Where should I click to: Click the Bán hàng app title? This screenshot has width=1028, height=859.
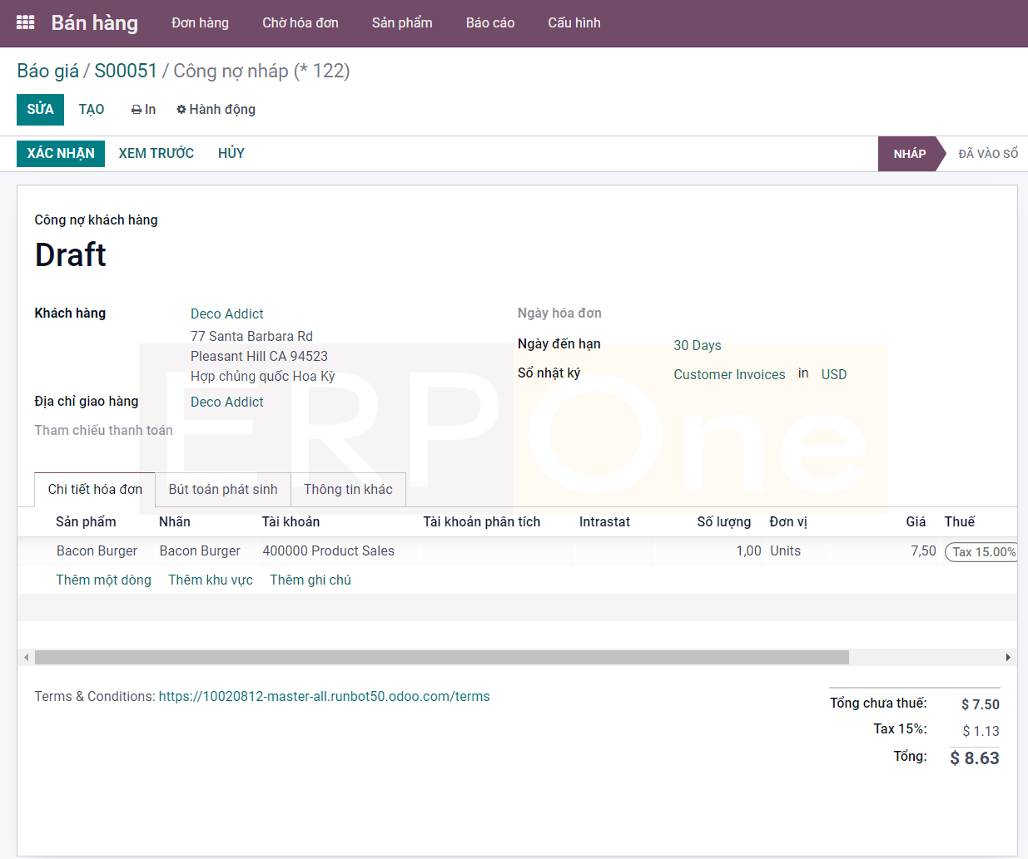pyautogui.click(x=94, y=23)
